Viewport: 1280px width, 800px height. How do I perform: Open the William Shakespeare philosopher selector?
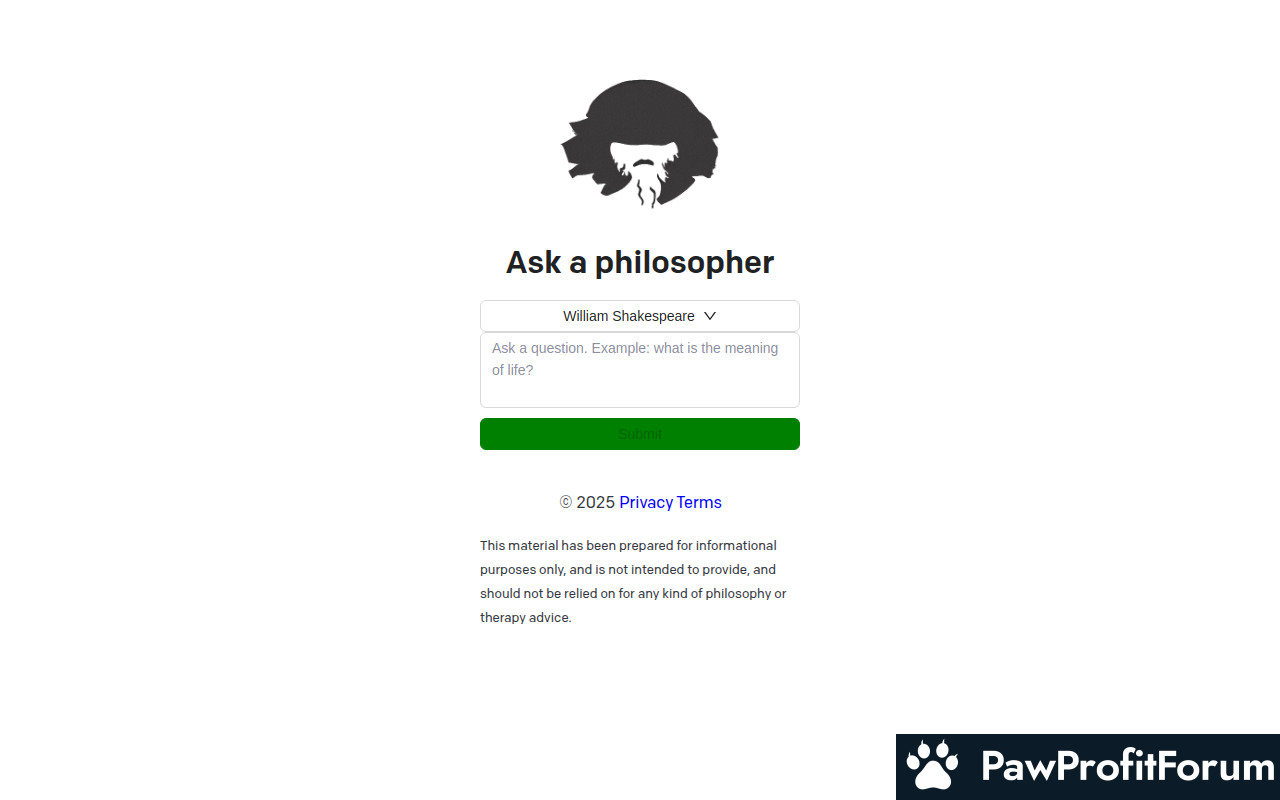tap(640, 316)
